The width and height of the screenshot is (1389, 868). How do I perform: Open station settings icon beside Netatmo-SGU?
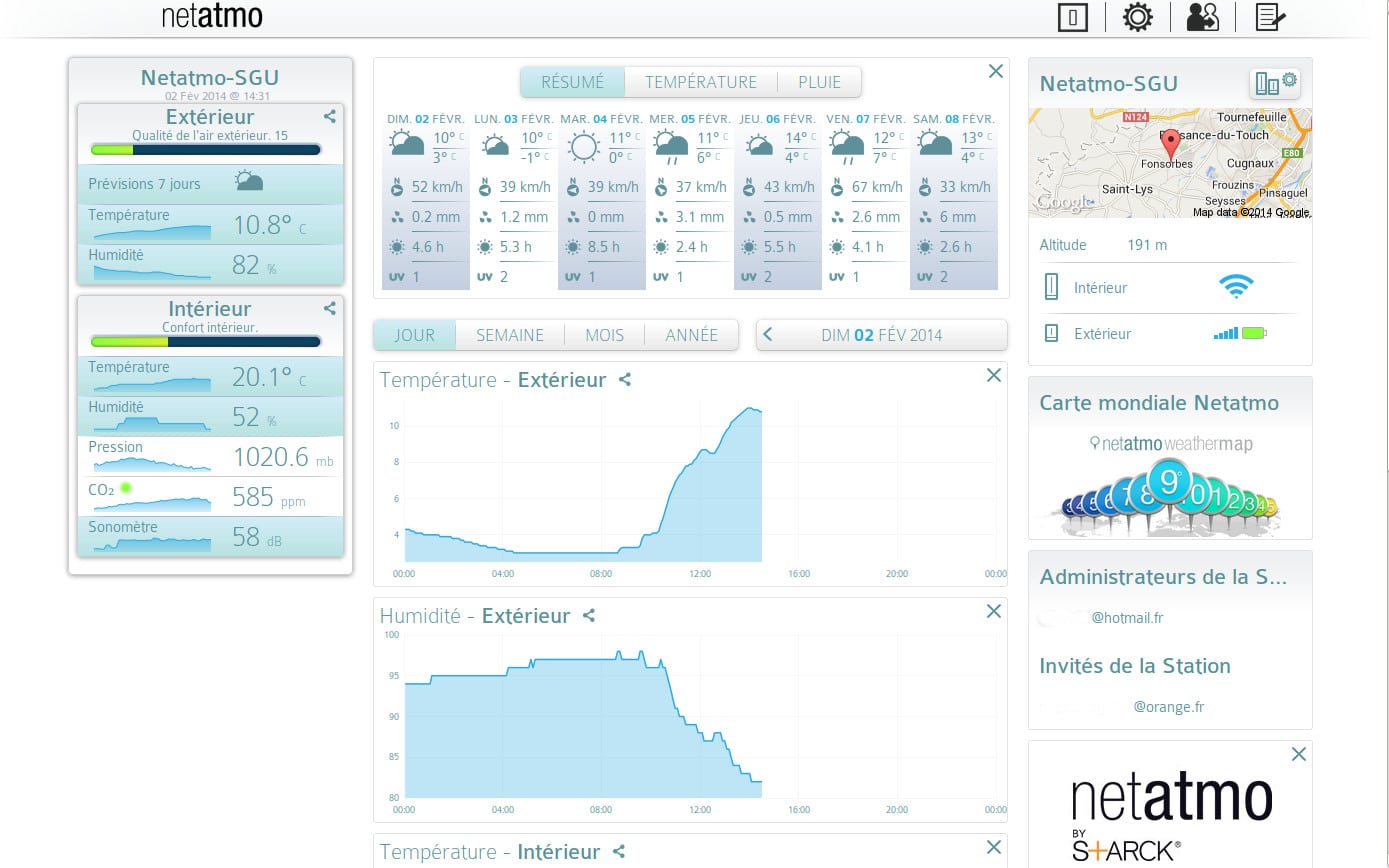(1275, 83)
